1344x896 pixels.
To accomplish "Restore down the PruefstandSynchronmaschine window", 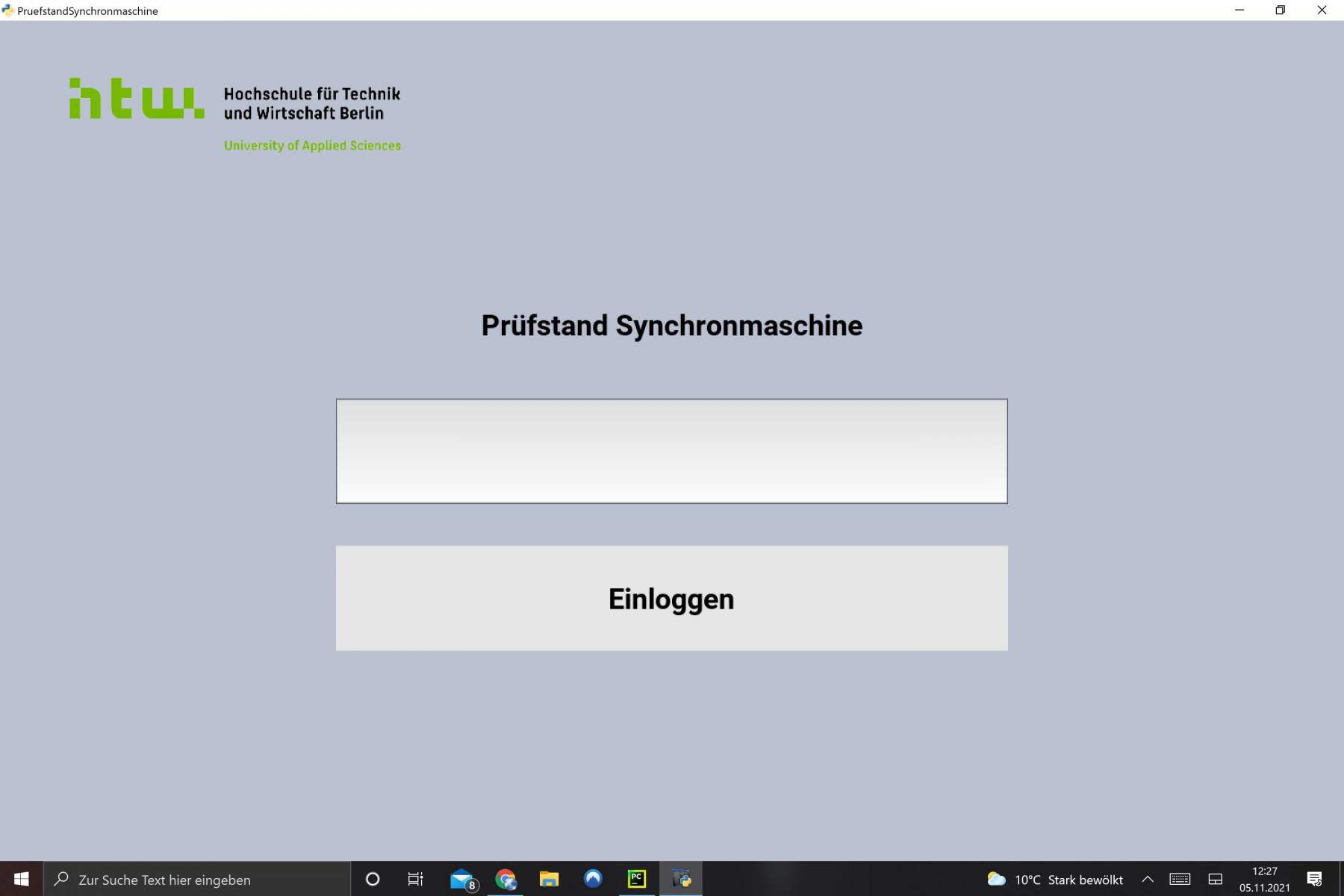I will (x=1280, y=10).
